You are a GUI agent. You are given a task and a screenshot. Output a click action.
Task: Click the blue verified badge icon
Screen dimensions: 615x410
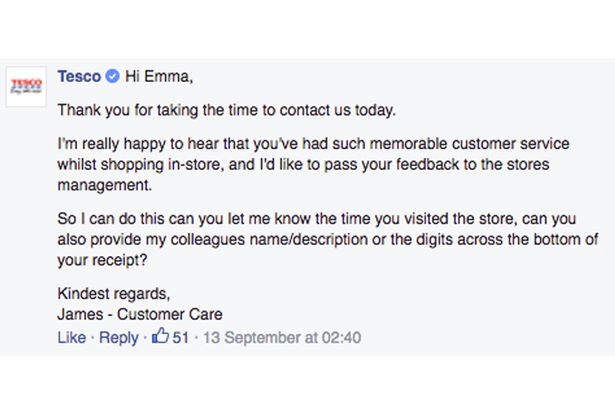[112, 77]
